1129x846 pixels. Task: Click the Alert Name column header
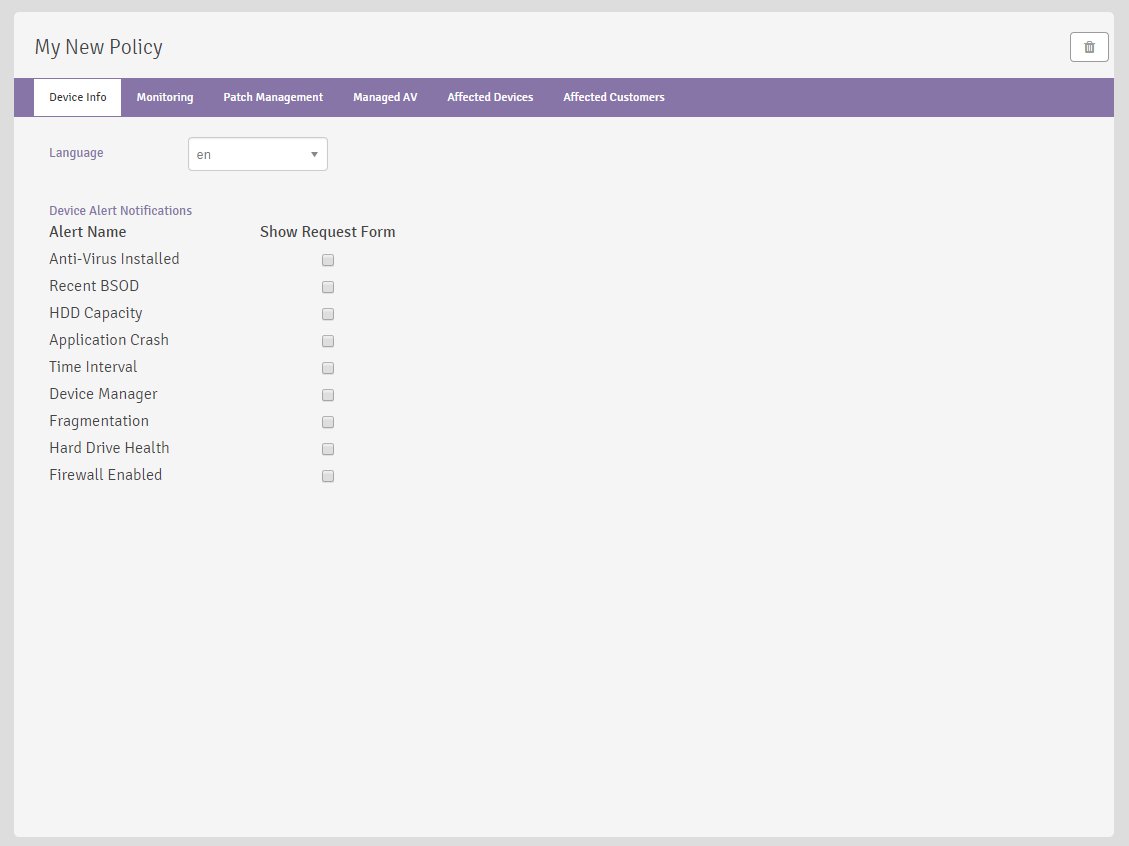tap(88, 232)
